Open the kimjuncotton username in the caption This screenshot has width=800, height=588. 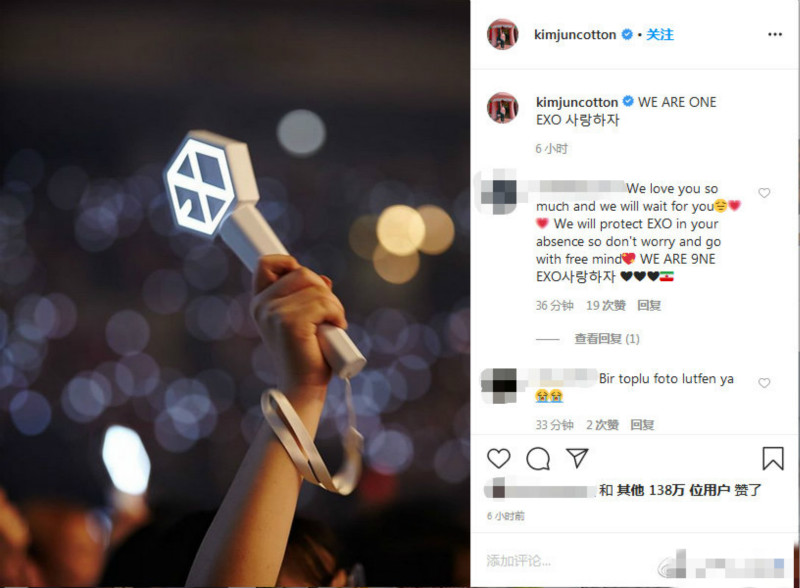click(x=577, y=102)
